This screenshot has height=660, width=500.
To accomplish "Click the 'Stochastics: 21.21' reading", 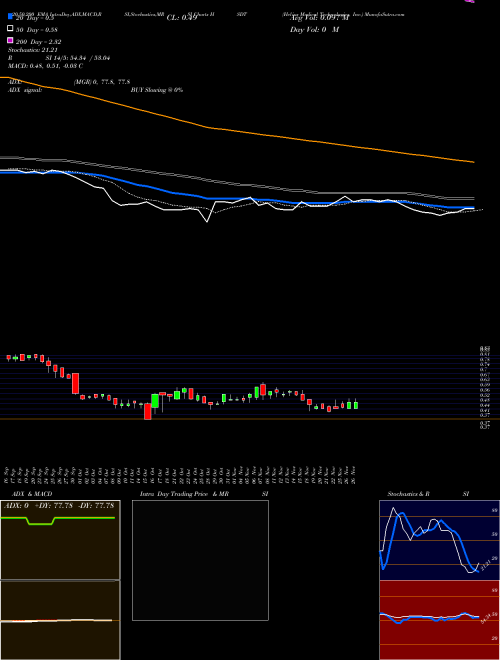I will (32, 50).
